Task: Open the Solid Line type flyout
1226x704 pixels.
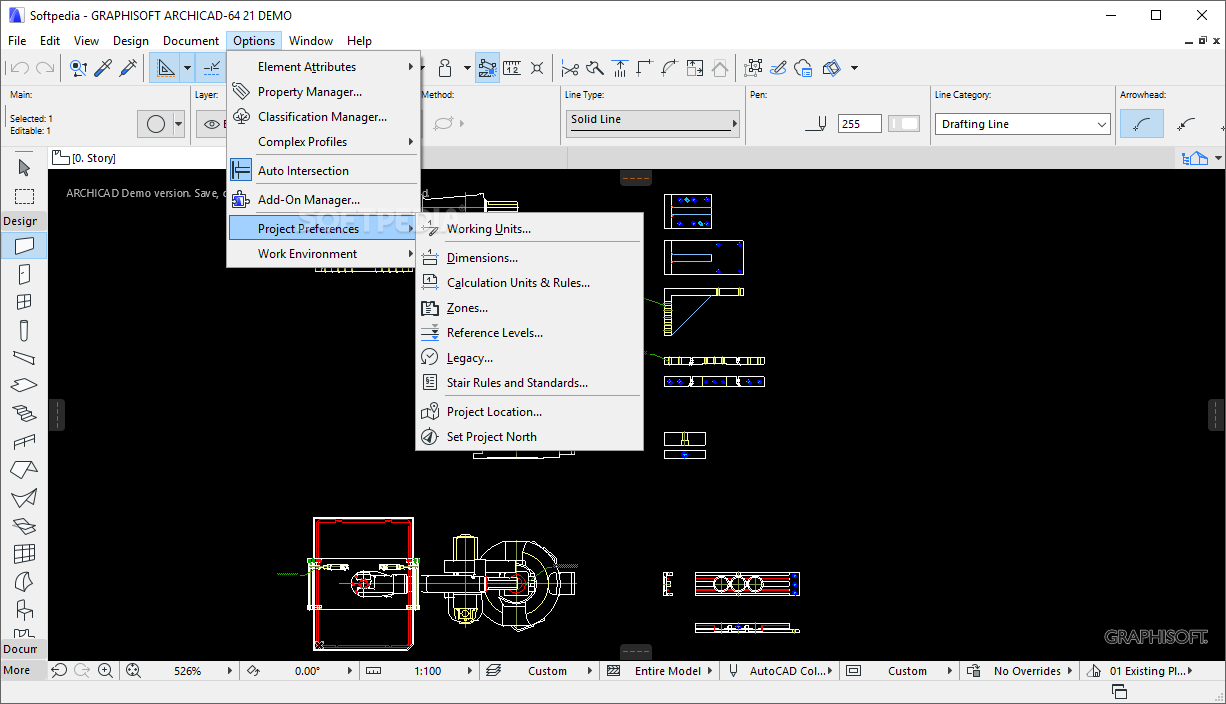Action: (x=652, y=123)
